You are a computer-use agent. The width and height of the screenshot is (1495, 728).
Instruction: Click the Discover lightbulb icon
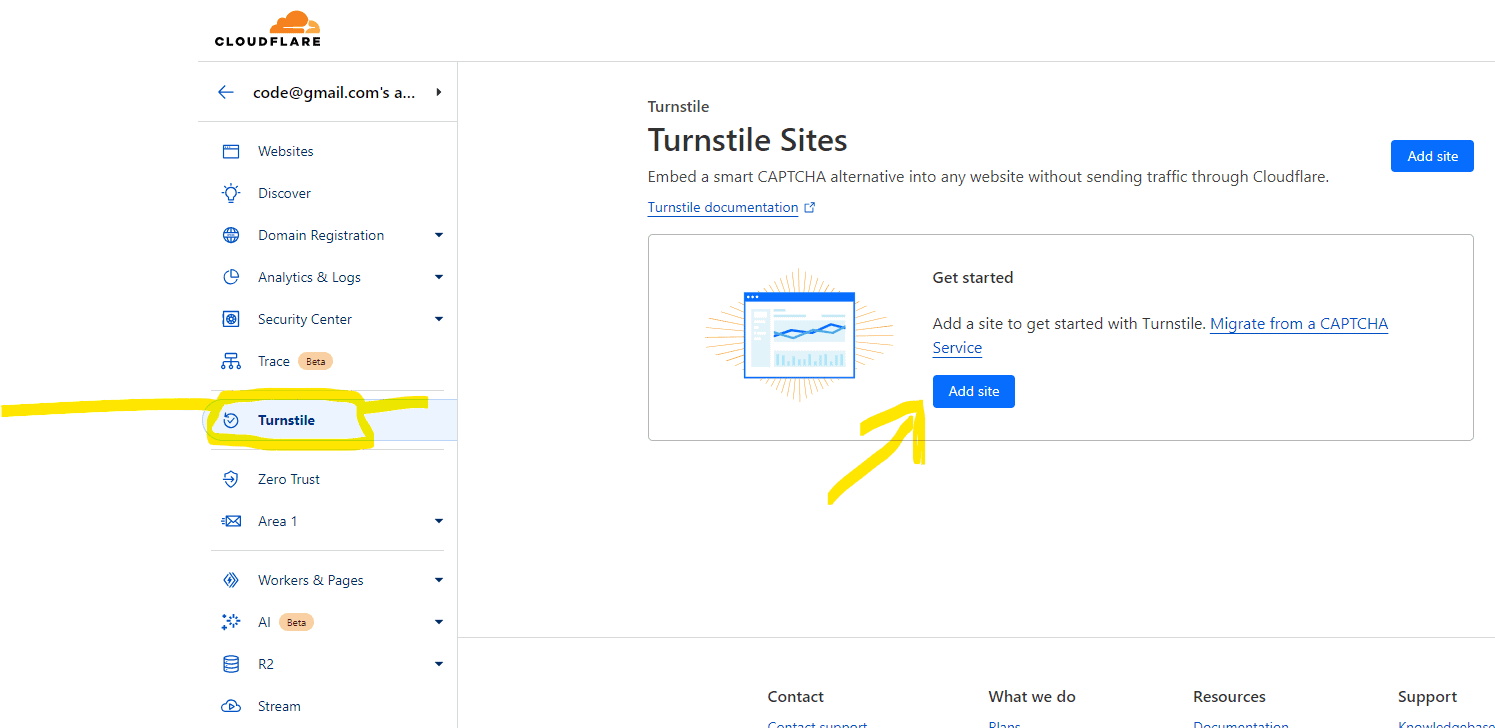pyautogui.click(x=231, y=193)
